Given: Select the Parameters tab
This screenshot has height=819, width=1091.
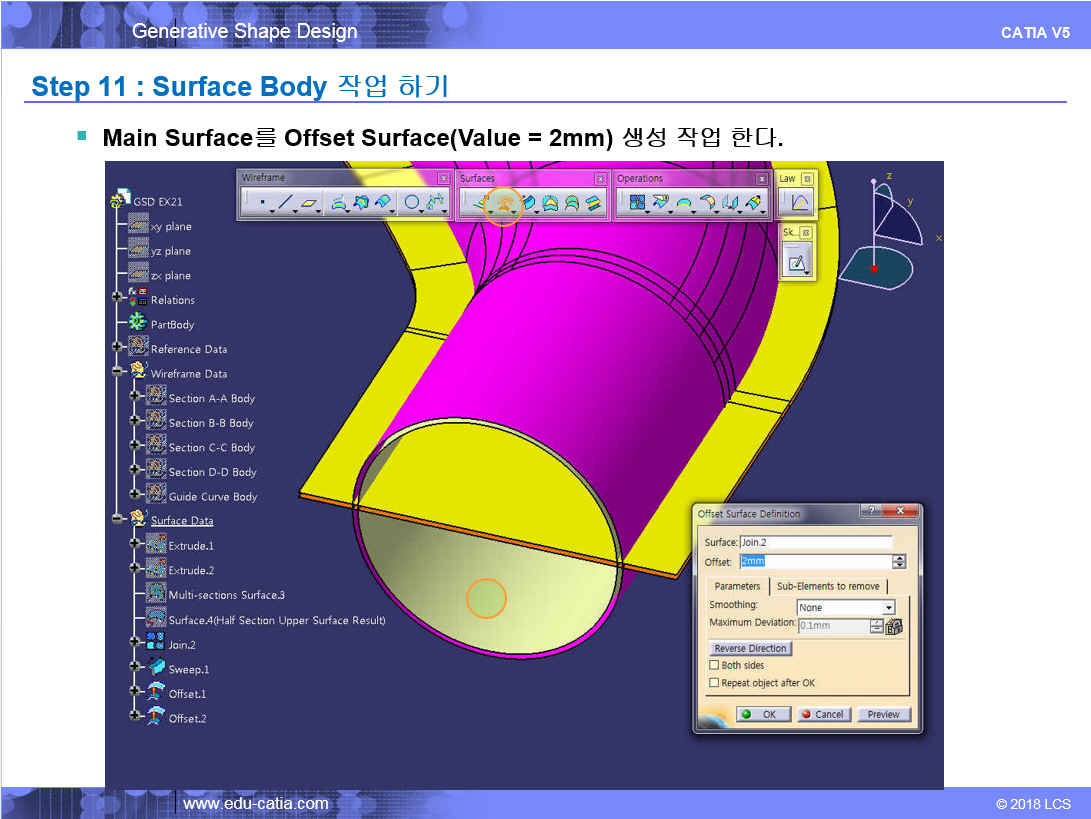Looking at the screenshot, I should click(737, 586).
